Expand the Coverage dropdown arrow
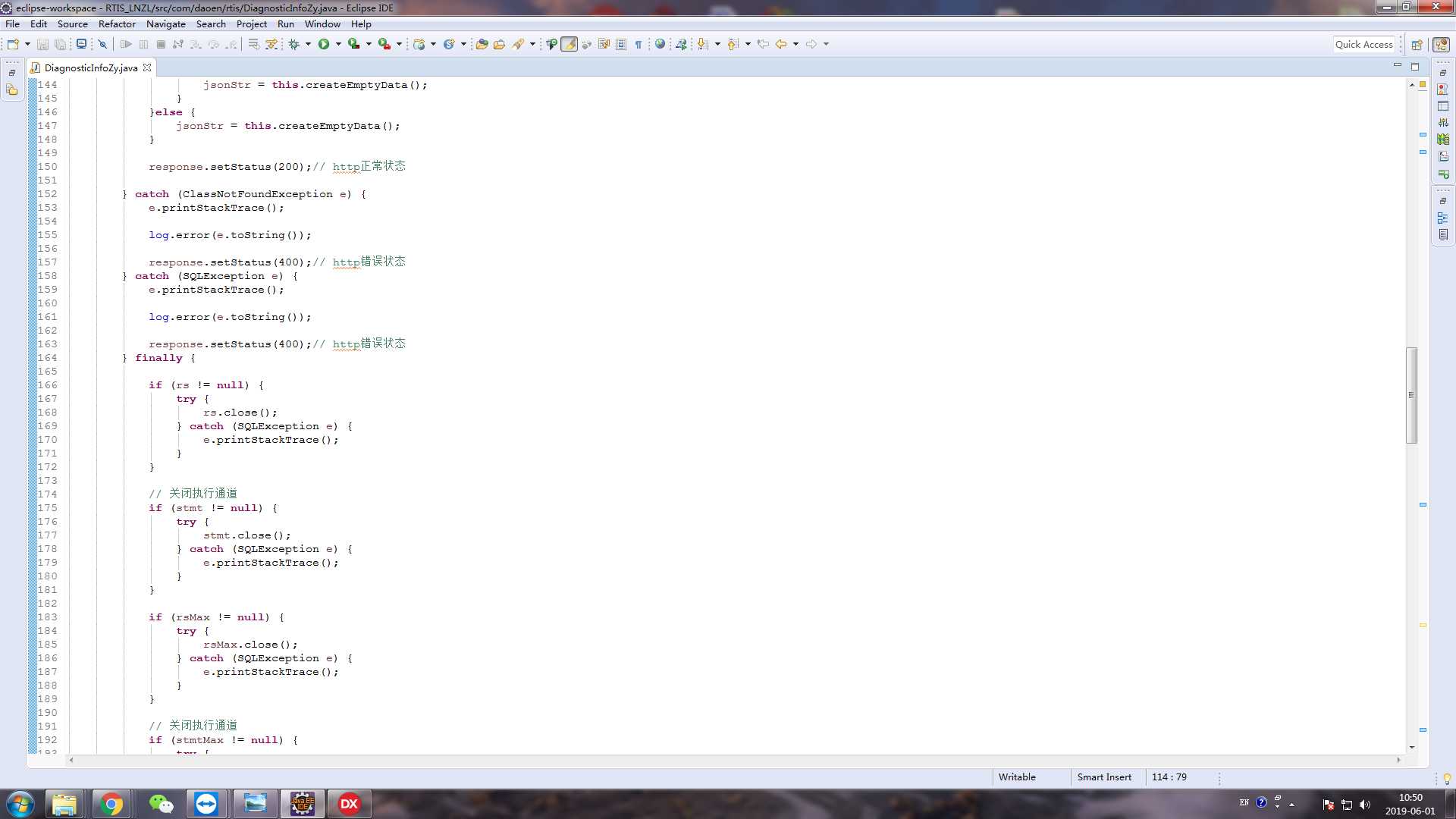 369,44
